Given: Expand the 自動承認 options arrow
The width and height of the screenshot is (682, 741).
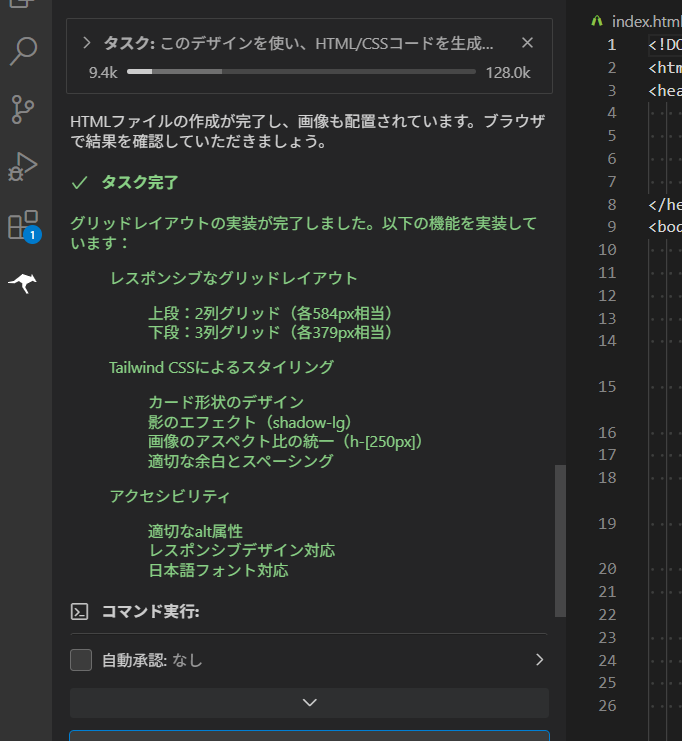Looking at the screenshot, I should (x=539, y=660).
